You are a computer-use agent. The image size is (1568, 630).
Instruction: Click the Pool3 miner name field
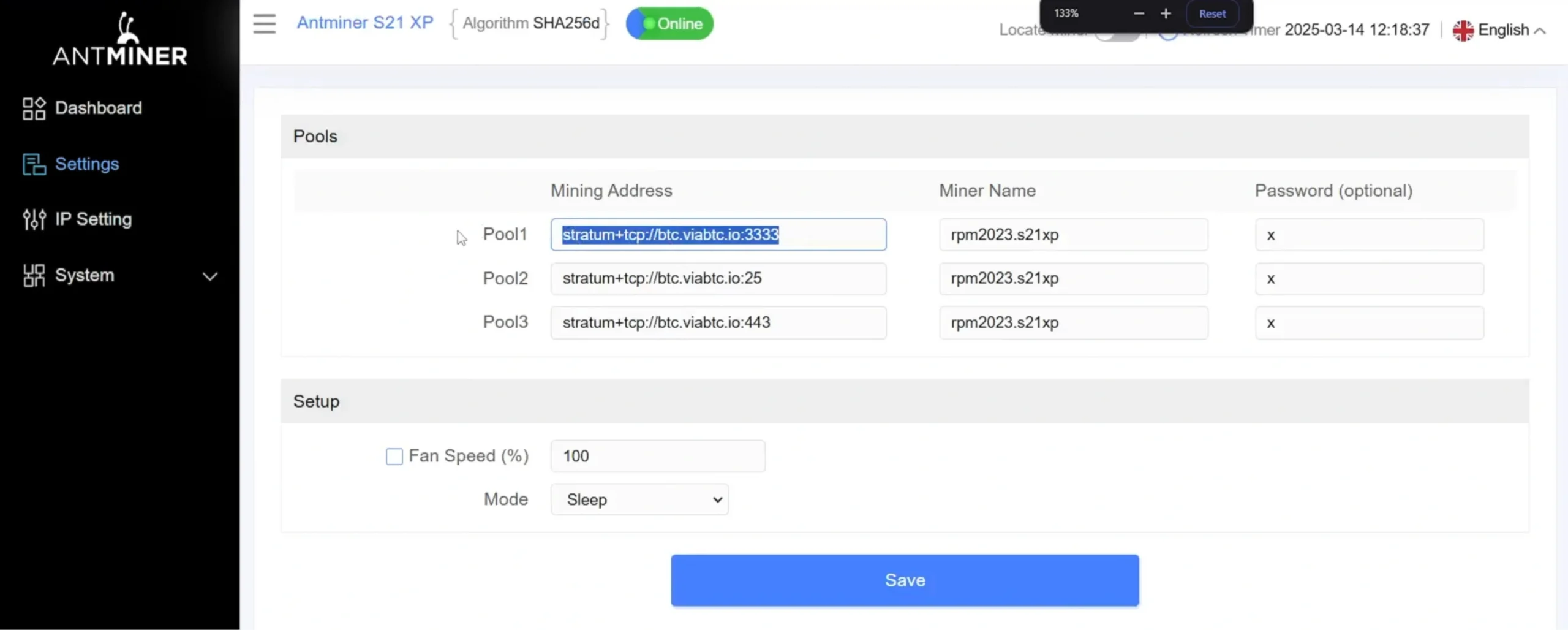(x=1074, y=322)
